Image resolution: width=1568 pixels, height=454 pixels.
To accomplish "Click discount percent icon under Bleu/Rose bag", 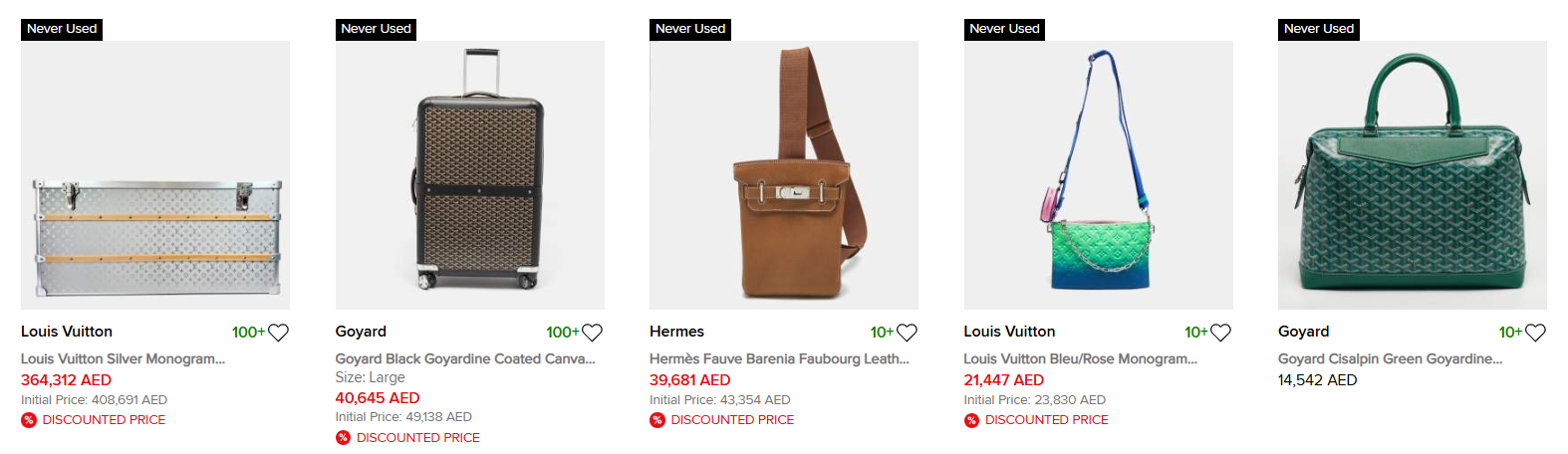I will [x=971, y=420].
